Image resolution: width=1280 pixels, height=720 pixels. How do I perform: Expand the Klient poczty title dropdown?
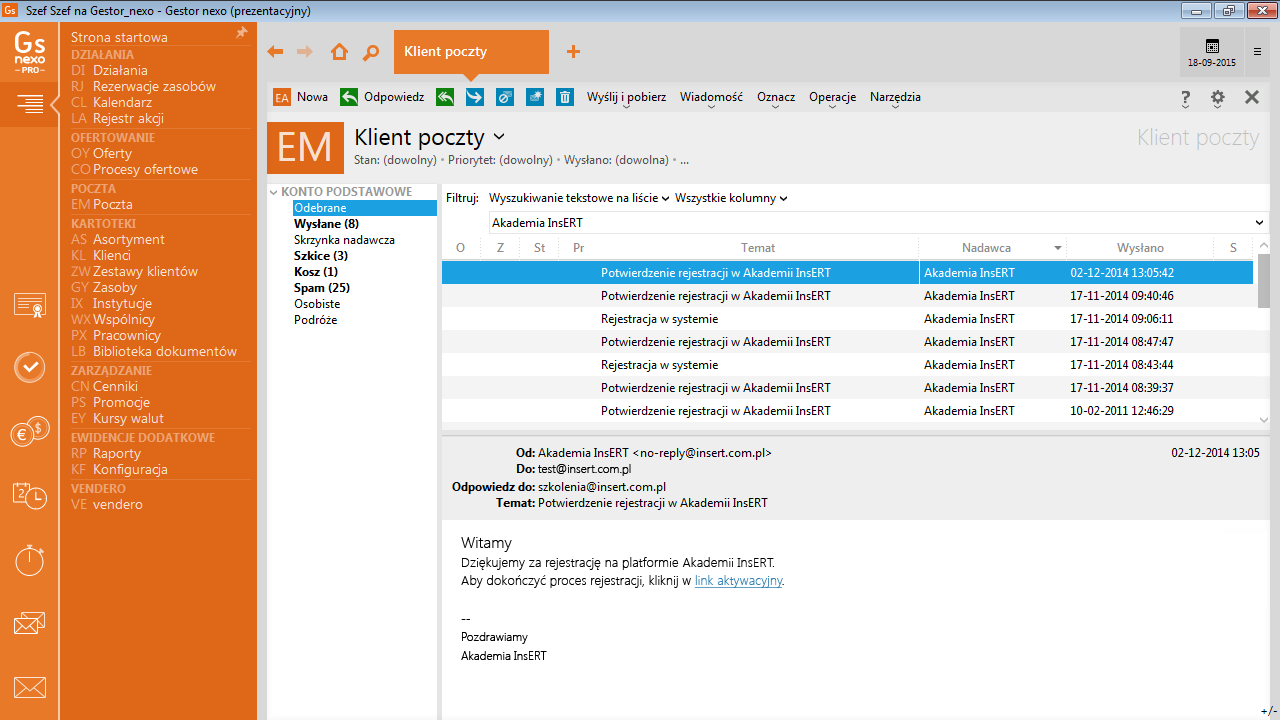point(499,137)
